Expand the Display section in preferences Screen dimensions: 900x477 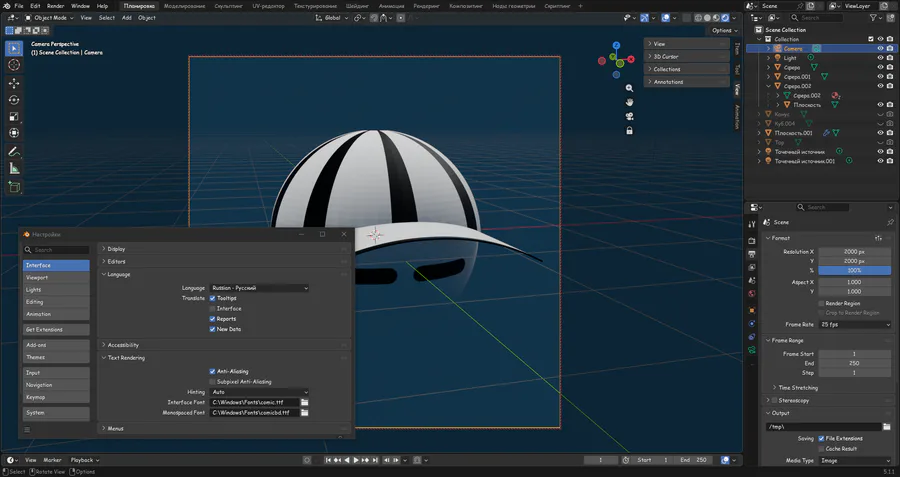117,248
